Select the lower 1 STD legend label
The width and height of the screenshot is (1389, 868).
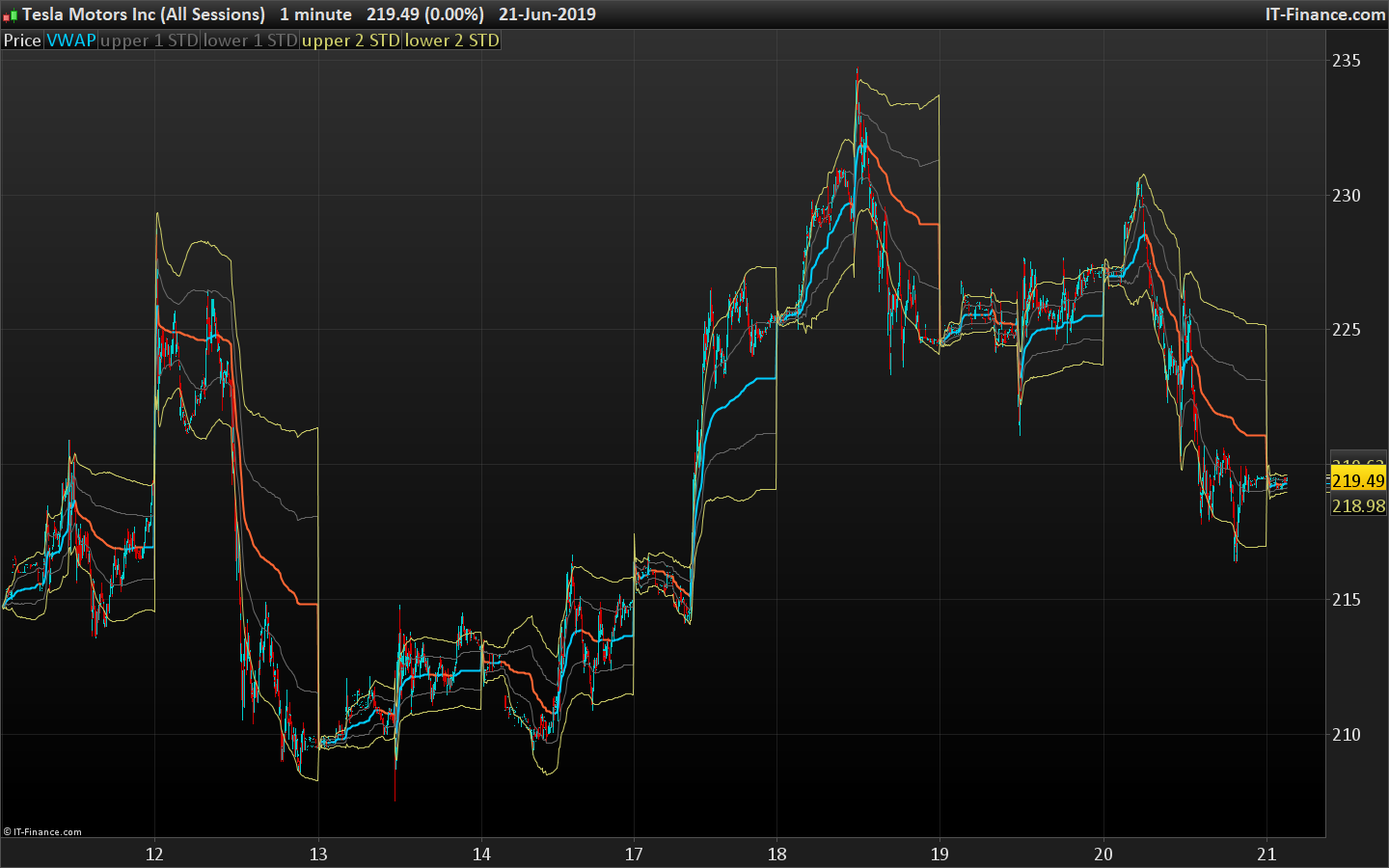[250, 41]
